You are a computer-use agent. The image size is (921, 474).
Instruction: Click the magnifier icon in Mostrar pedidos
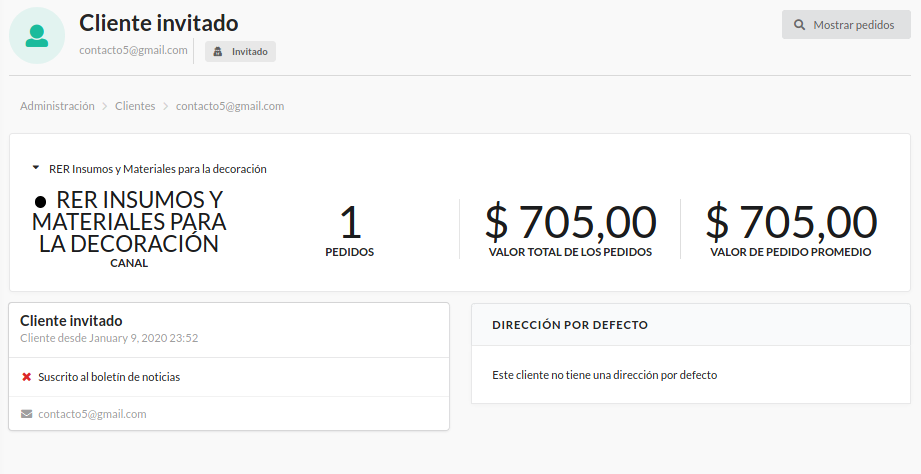click(x=799, y=25)
